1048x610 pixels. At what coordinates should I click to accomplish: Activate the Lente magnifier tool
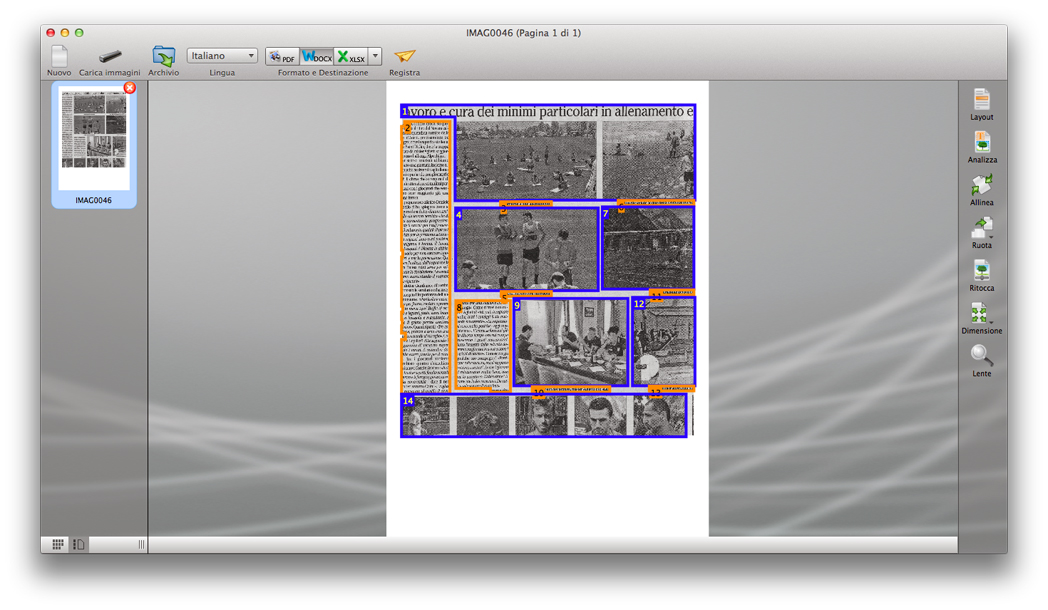[x=981, y=356]
